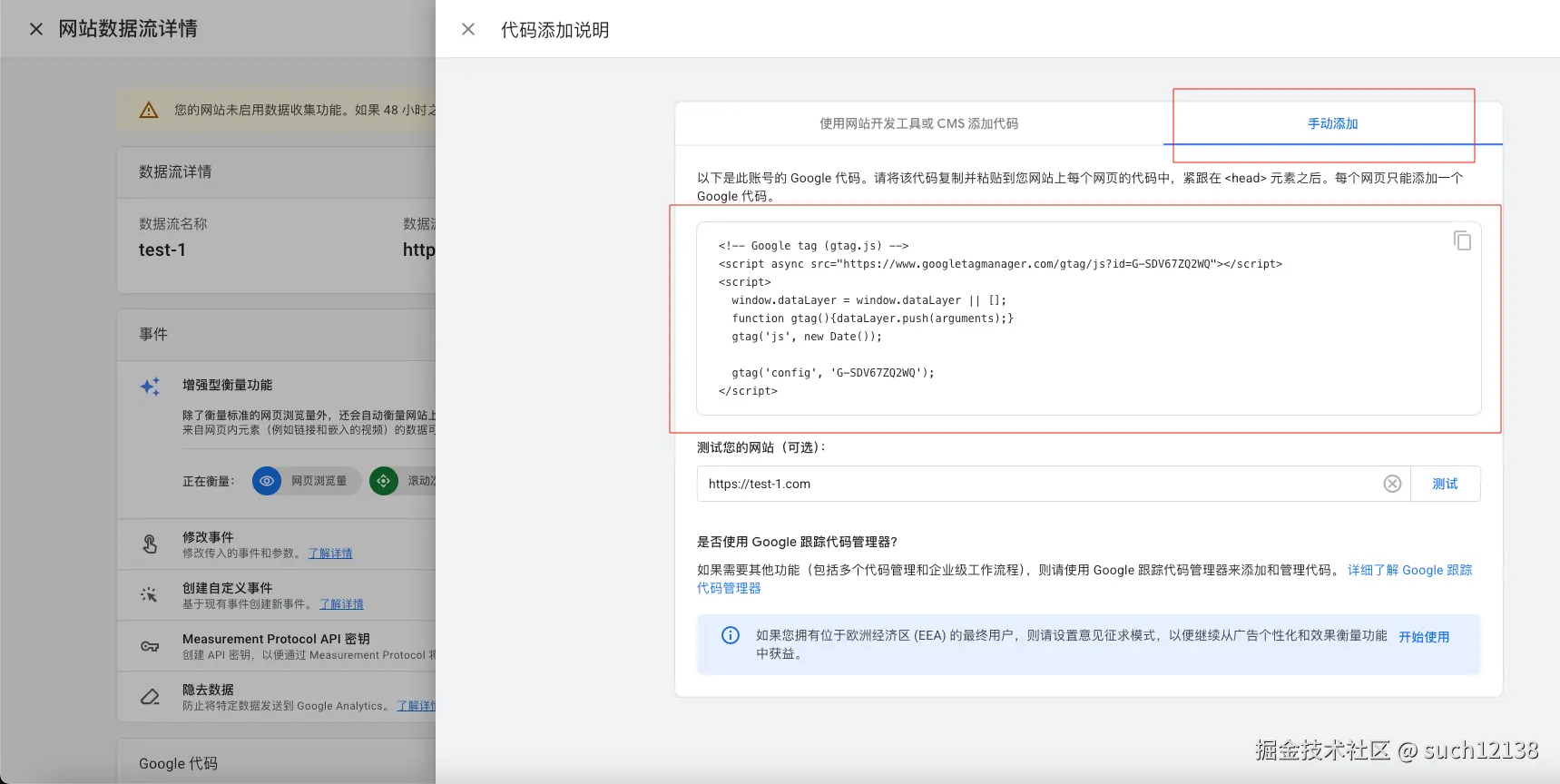Select the Measurement Protocol API 密钥 row
The image size is (1560, 784).
point(277,646)
